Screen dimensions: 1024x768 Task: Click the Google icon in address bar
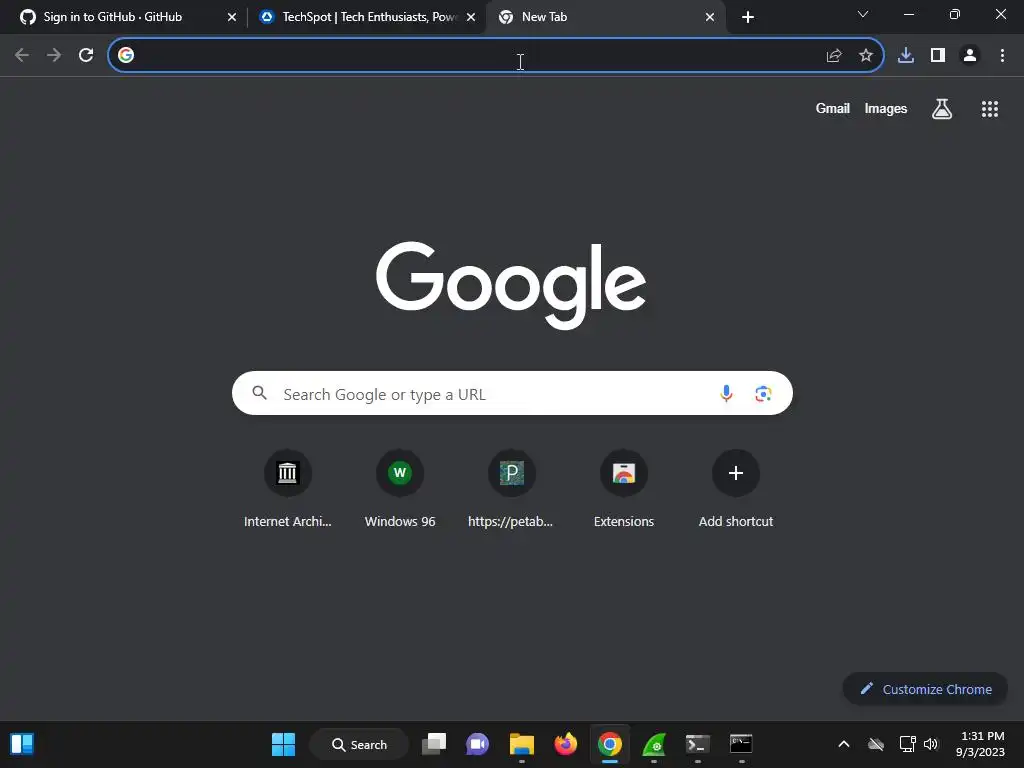126,55
